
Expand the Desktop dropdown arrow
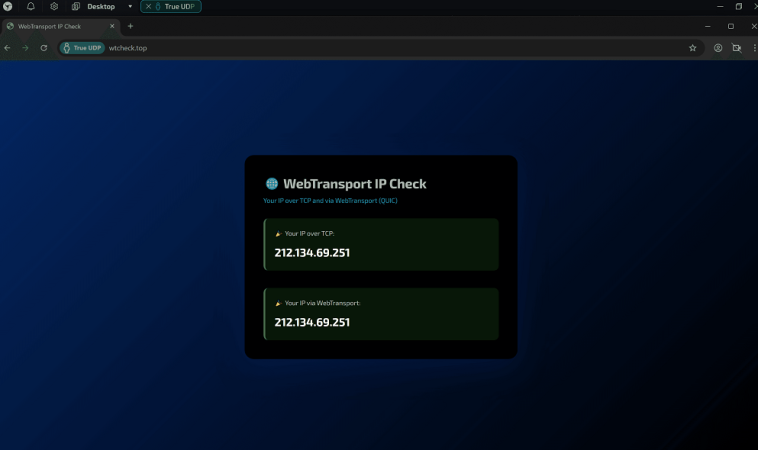click(x=130, y=6)
